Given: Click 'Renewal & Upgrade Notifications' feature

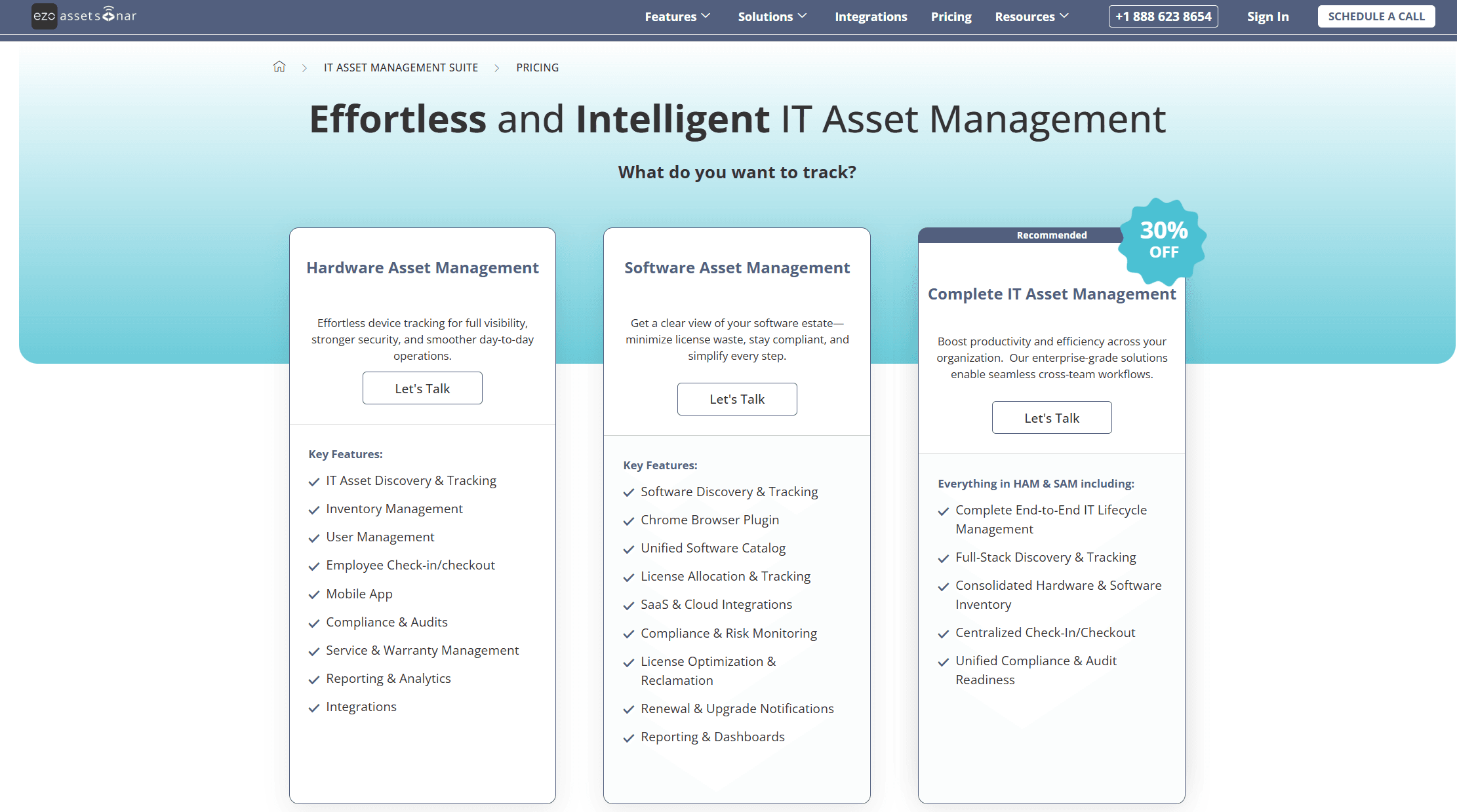Looking at the screenshot, I should tap(738, 708).
